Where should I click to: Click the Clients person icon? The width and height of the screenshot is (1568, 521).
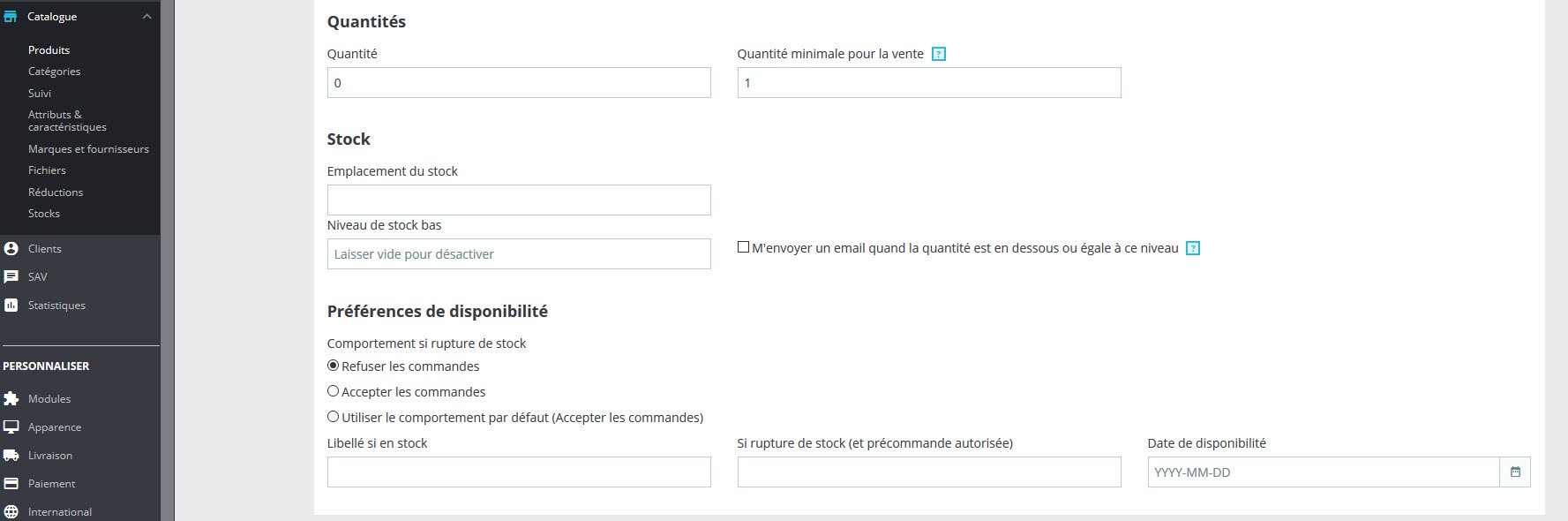(x=11, y=249)
